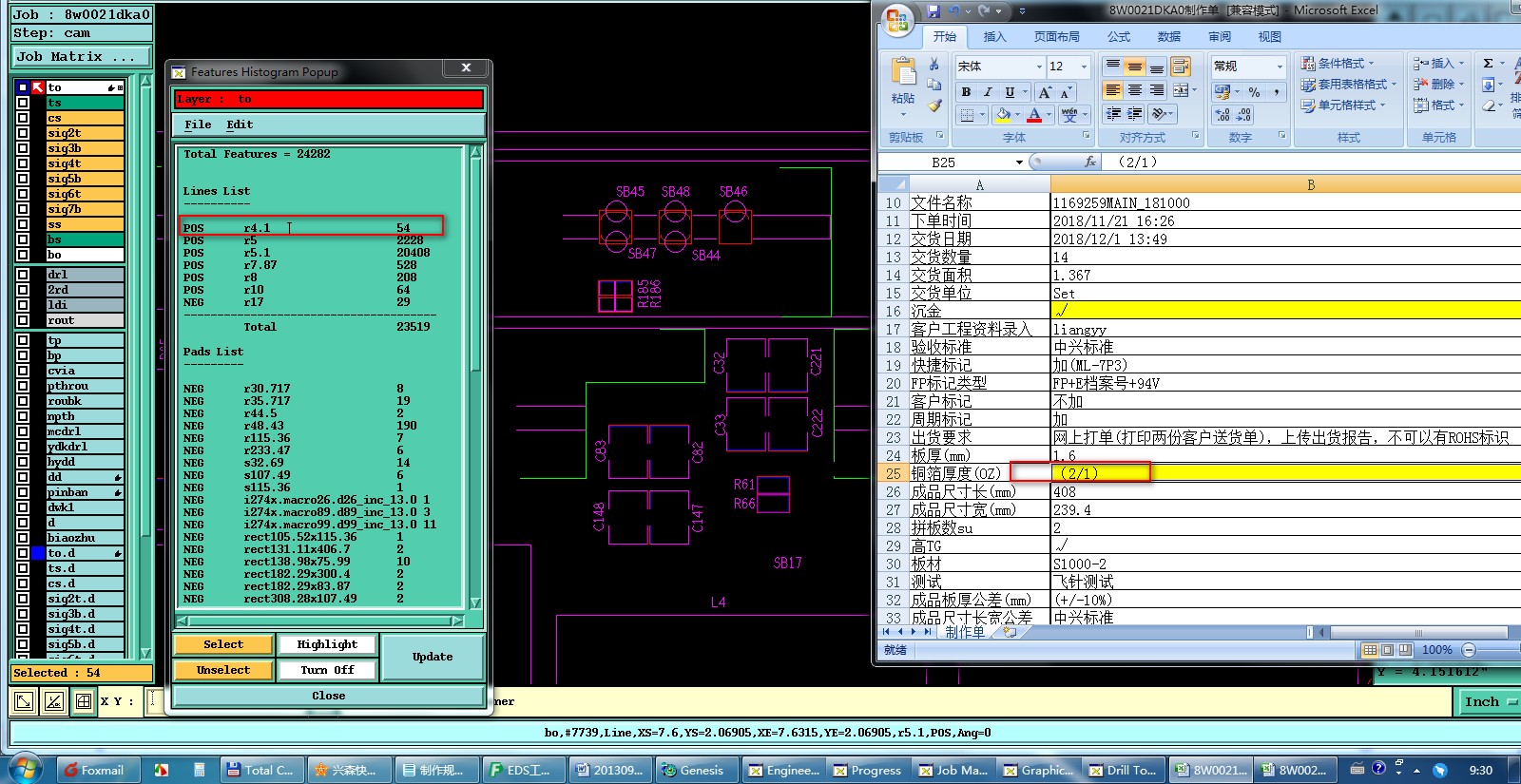Image resolution: width=1521 pixels, height=784 pixels.
Task: Select the Format Painter brush in Excel
Action: click(x=934, y=105)
